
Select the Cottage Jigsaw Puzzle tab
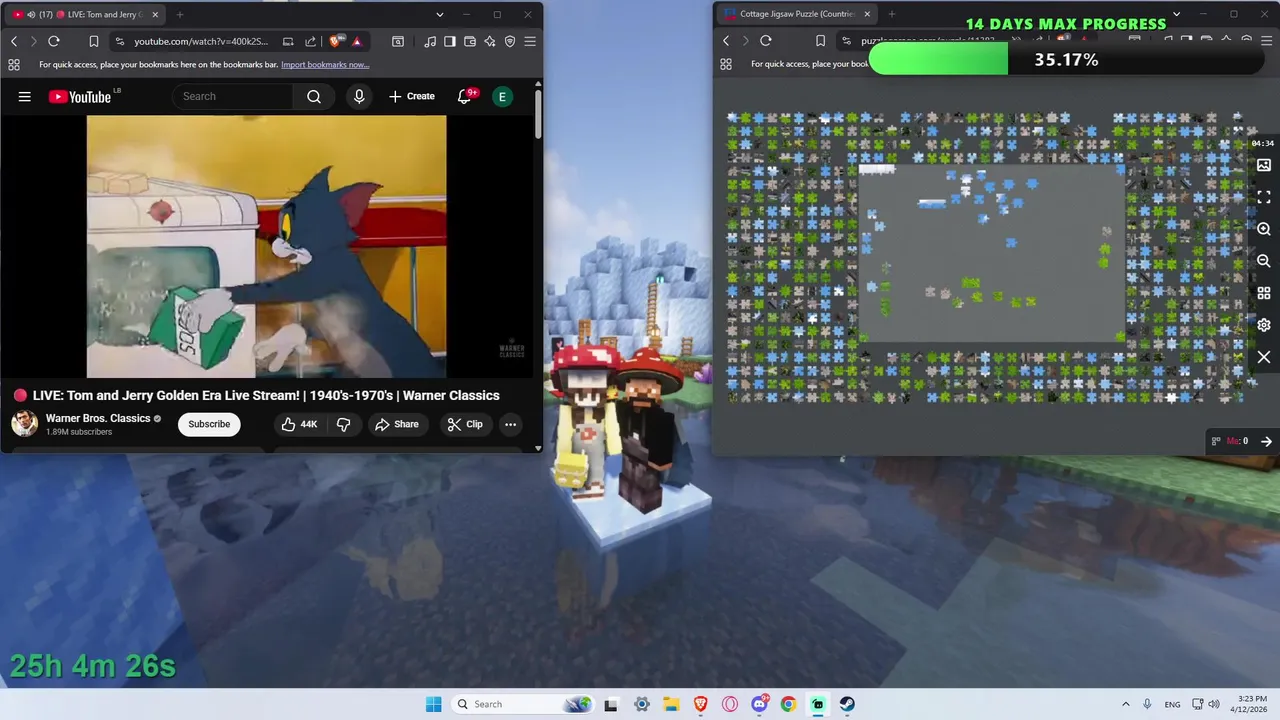[x=797, y=14]
